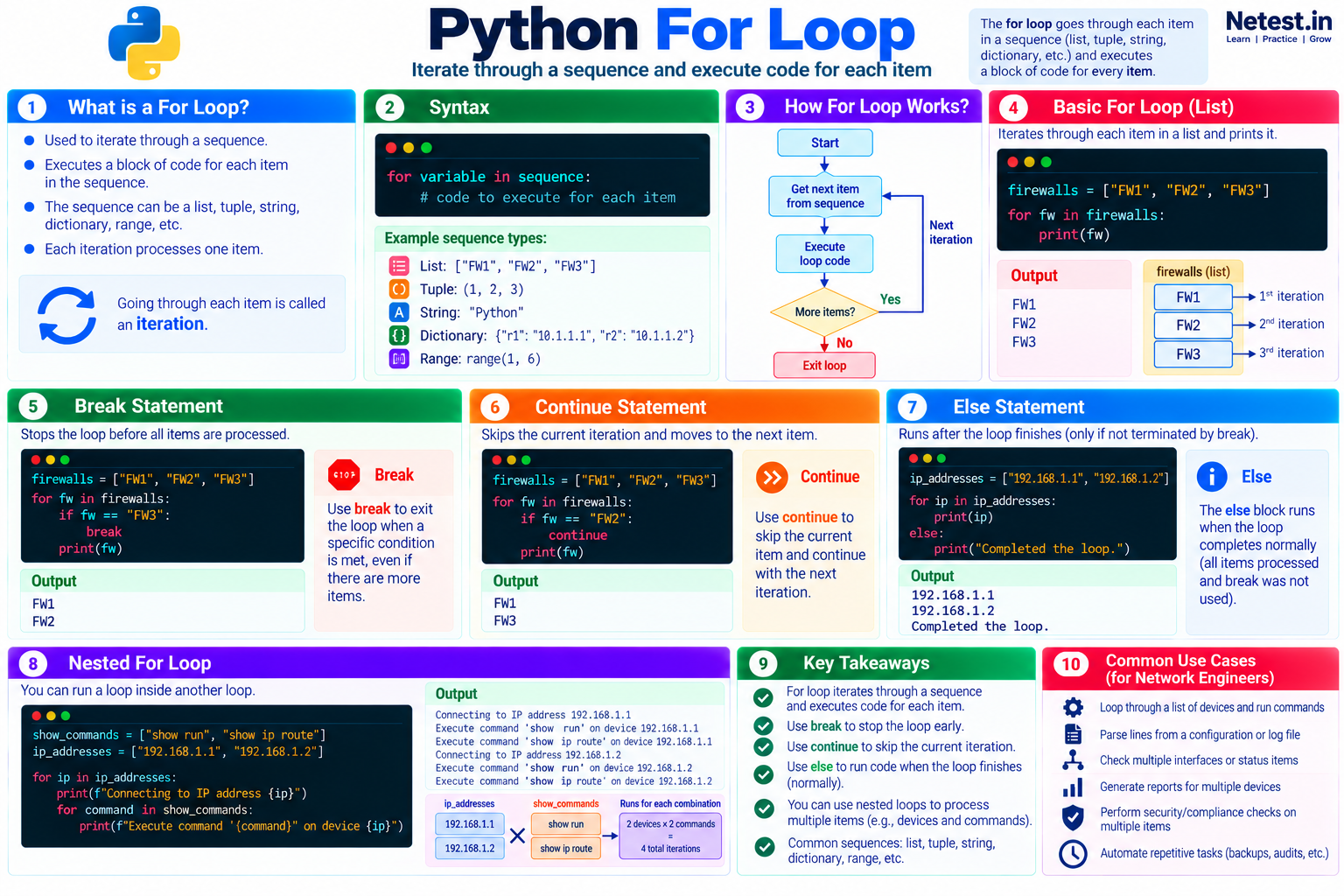1344x896 pixels.
Task: Click the purple Range icon
Action: 399,359
